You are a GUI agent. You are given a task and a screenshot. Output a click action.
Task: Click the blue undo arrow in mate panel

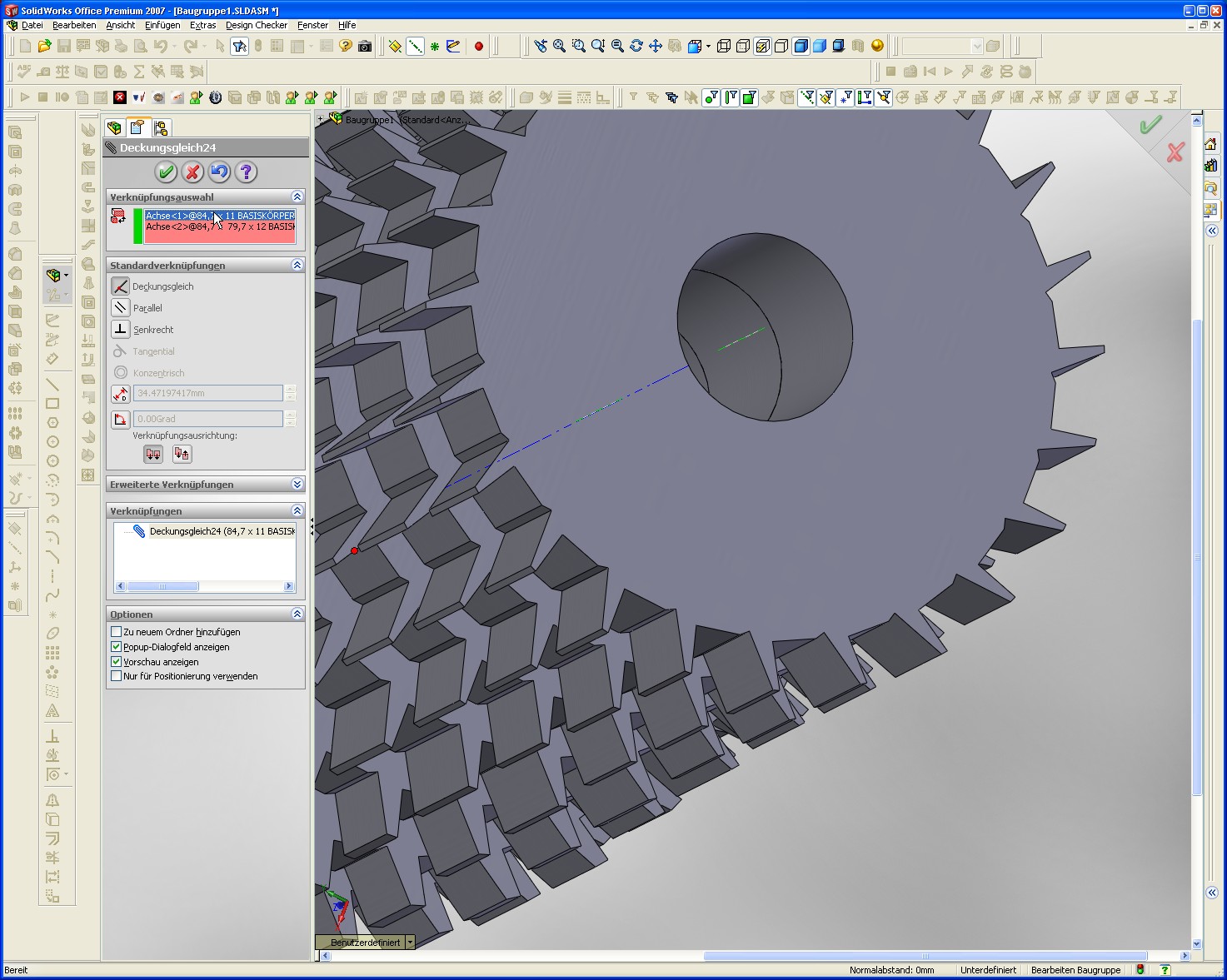219,172
